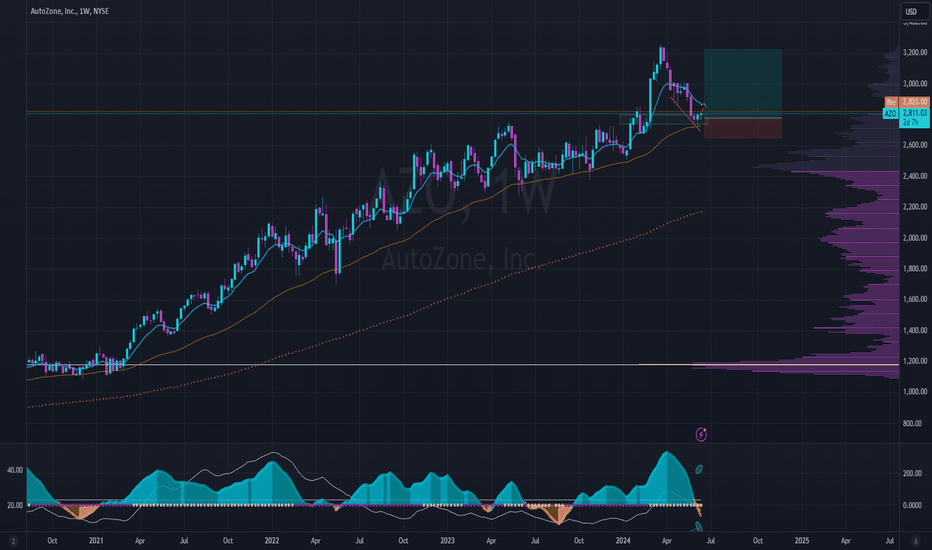
Task: Click the 0.0000 indicator axis label
Action: pos(912,505)
